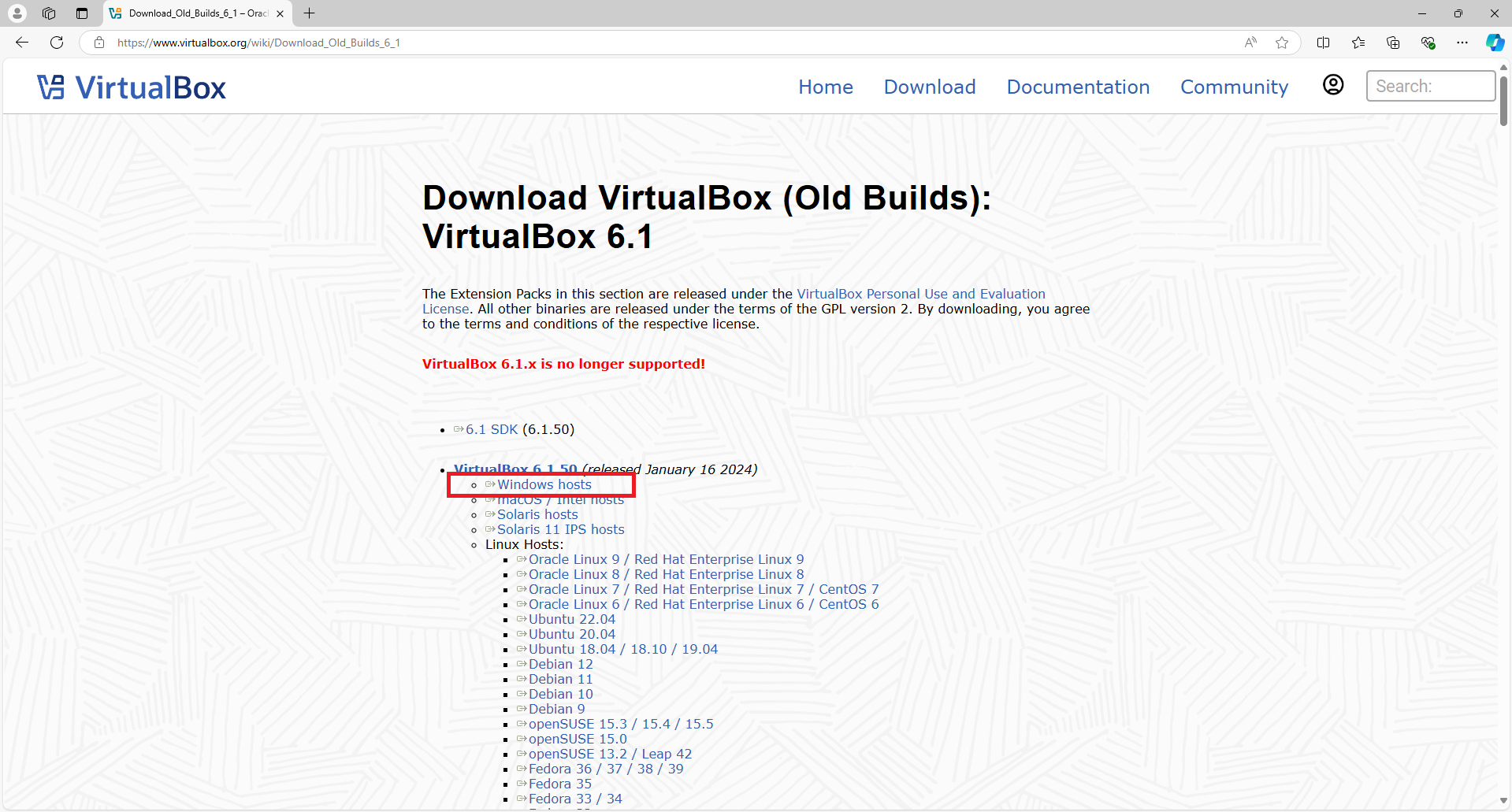The height and width of the screenshot is (812, 1512).
Task: Click the VirtualBox logo
Action: coord(131,87)
